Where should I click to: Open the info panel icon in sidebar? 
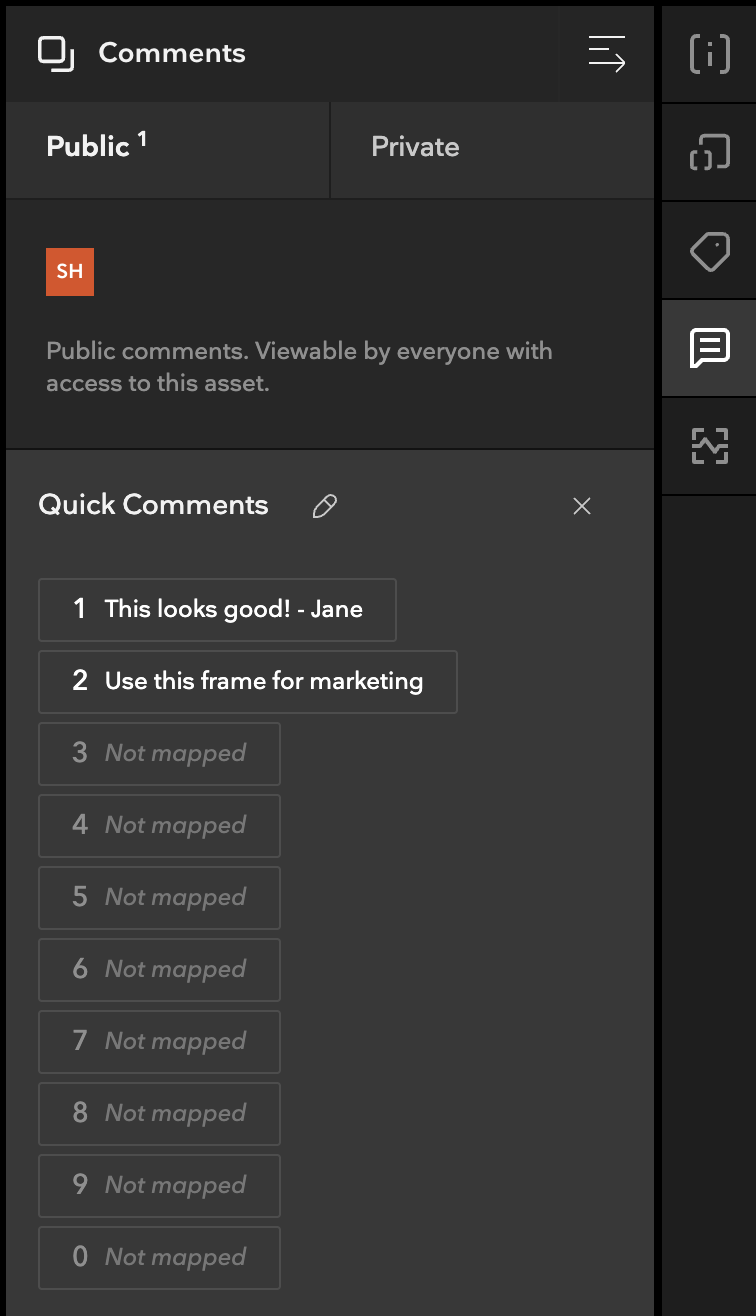click(x=710, y=54)
